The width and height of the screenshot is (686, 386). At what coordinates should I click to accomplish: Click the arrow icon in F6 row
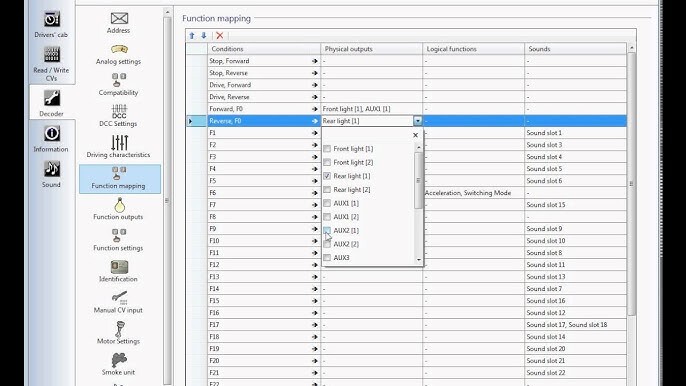(315, 193)
